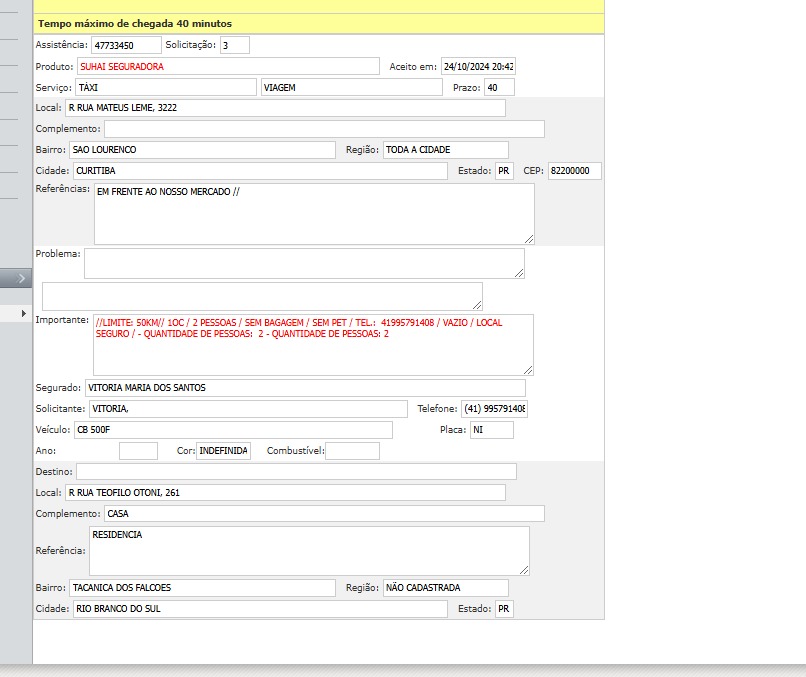Focus the Aceito em date field
Screen dimensions: 806x677
pos(478,66)
